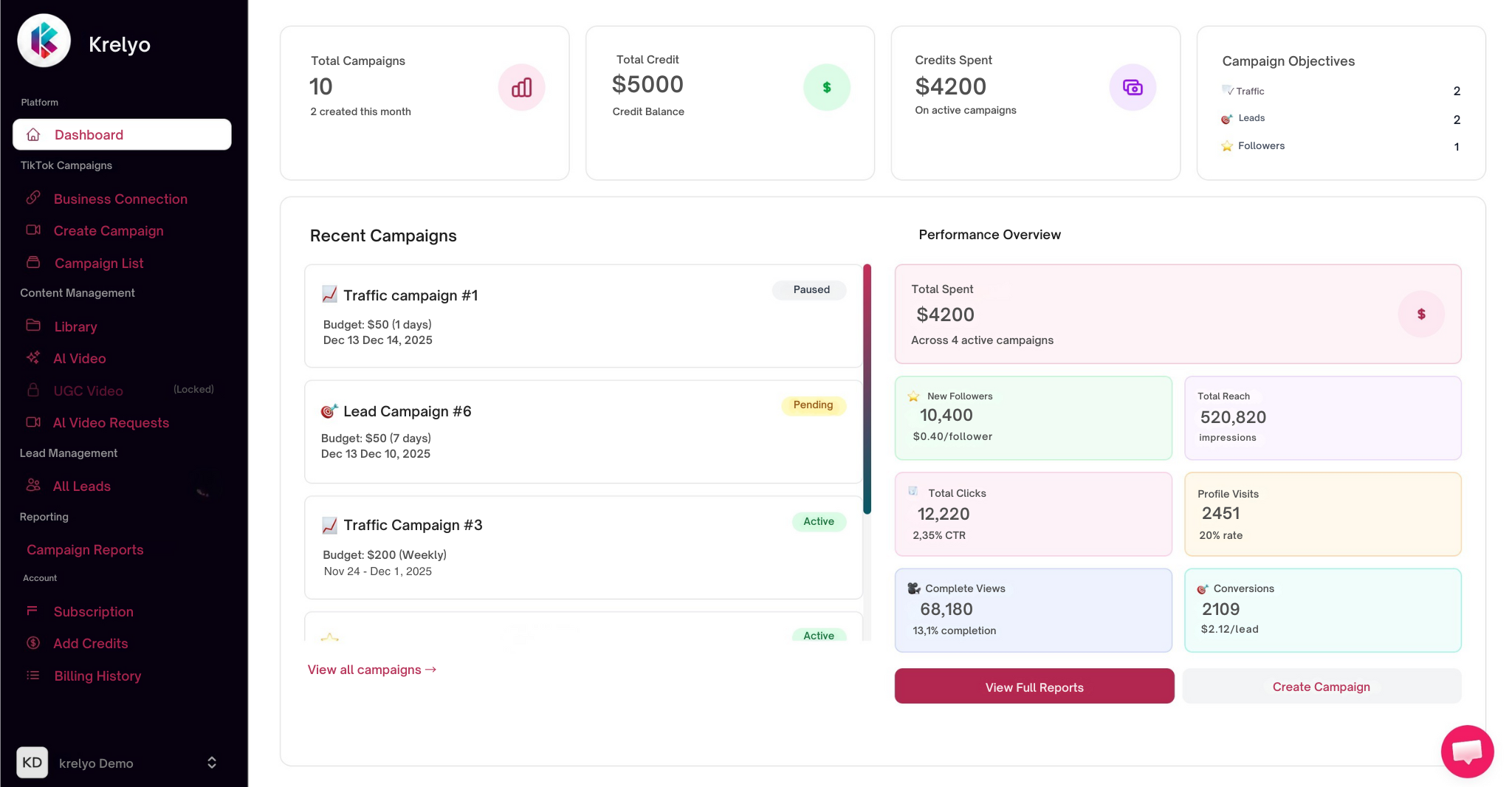Click the Create Campaign camera icon
The image size is (1512, 787).
pyautogui.click(x=33, y=230)
